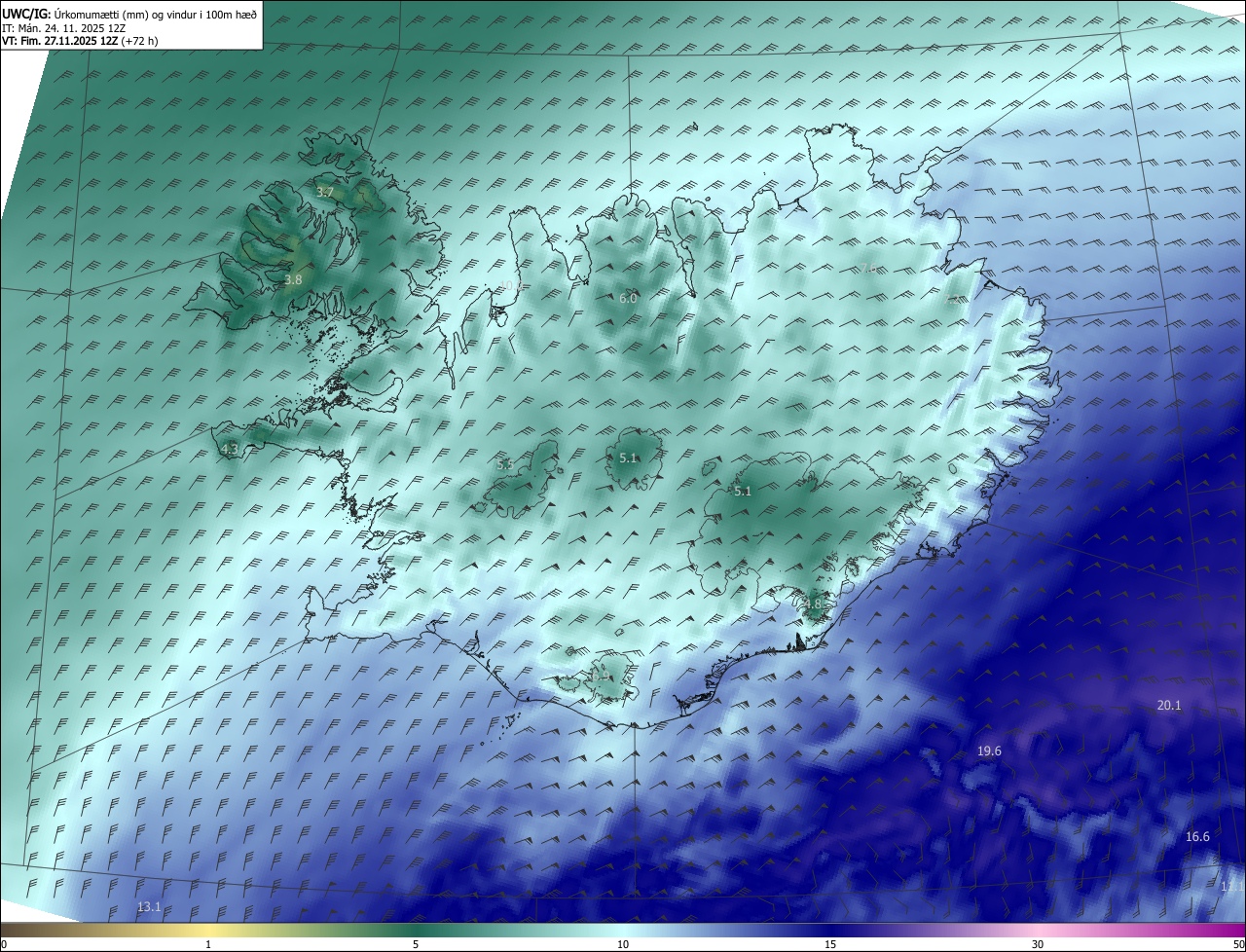This screenshot has width=1246, height=952.
Task: Click the 3.8 value on the map
Action: click(x=293, y=280)
